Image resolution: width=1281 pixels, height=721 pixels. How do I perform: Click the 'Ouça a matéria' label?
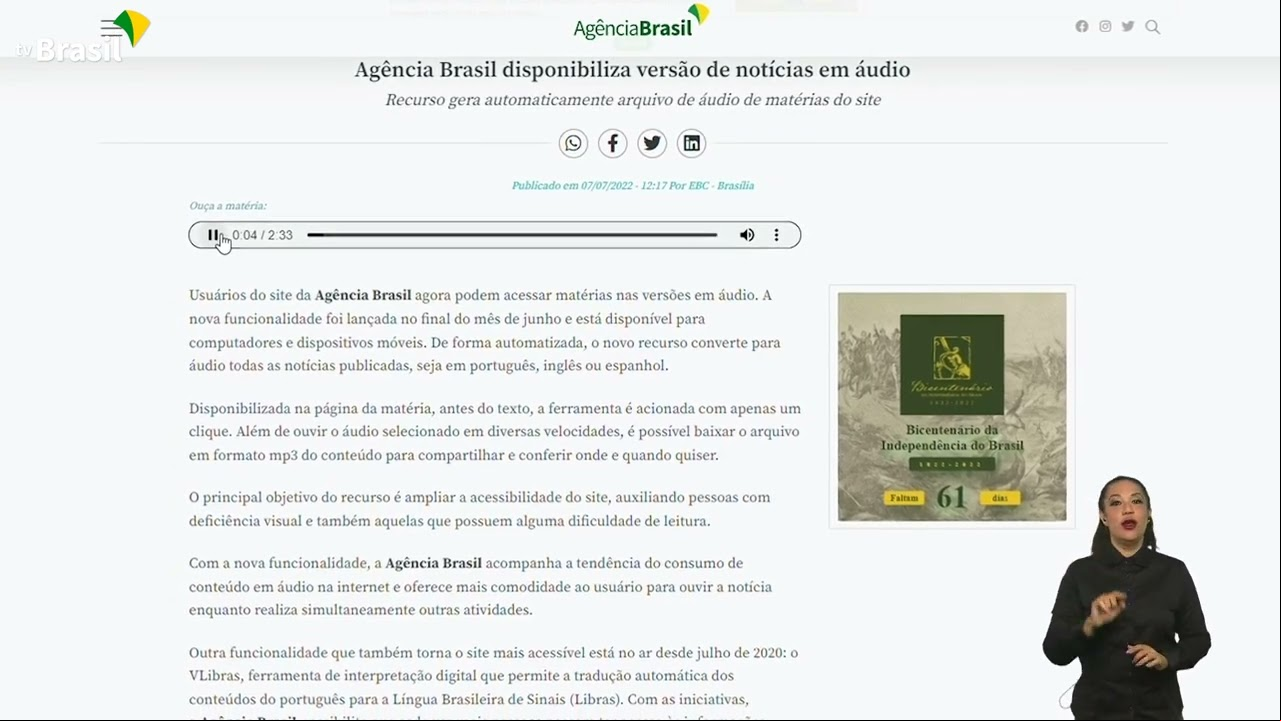pyautogui.click(x=228, y=206)
